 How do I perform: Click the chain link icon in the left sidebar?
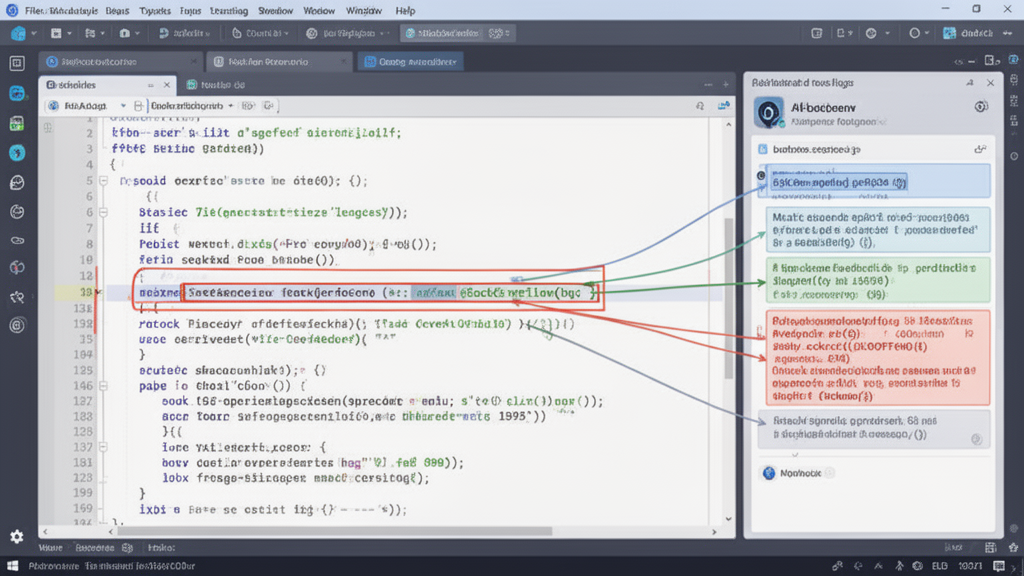[17, 240]
